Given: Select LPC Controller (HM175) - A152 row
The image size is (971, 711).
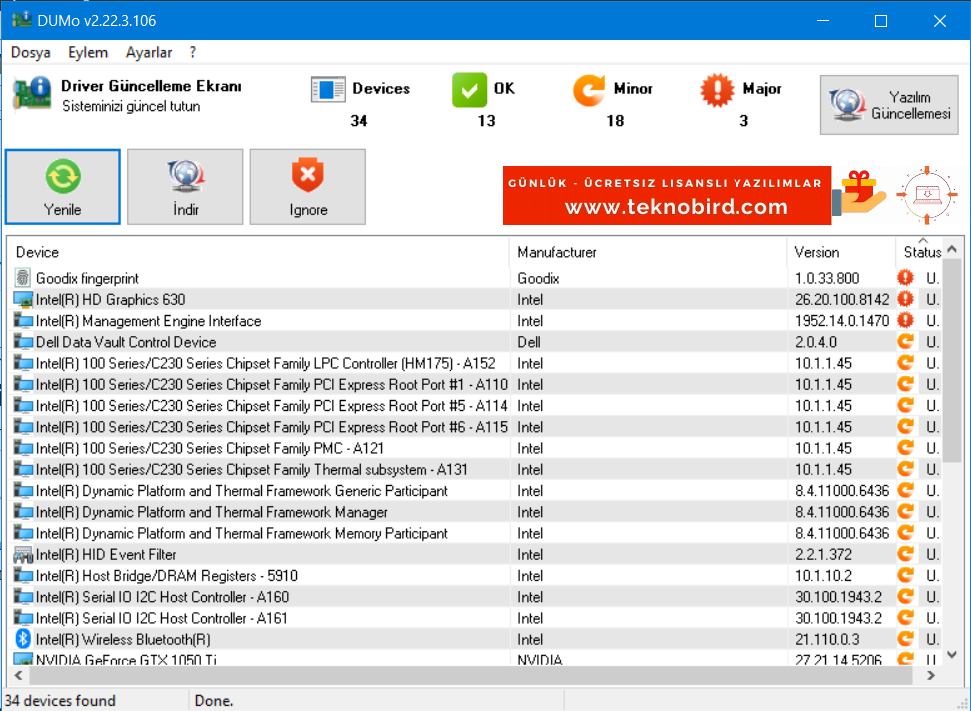Looking at the screenshot, I should [x=474, y=363].
